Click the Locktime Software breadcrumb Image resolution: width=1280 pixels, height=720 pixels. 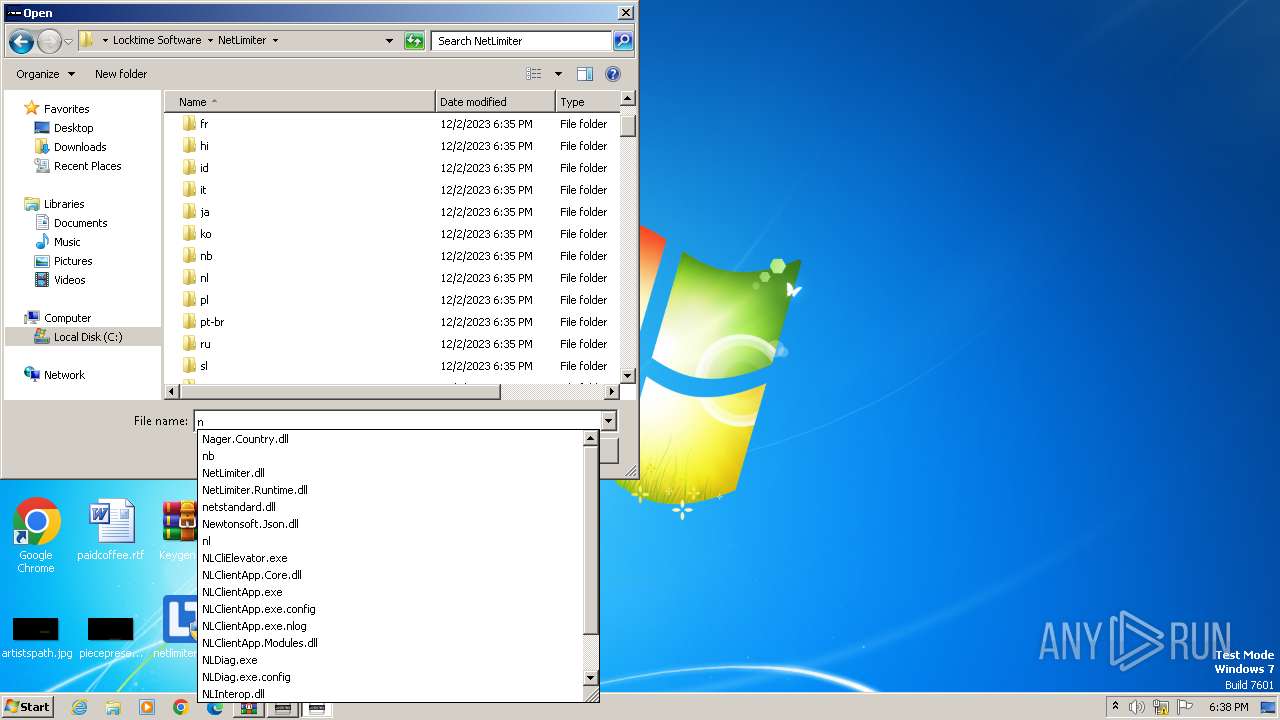[157, 41]
